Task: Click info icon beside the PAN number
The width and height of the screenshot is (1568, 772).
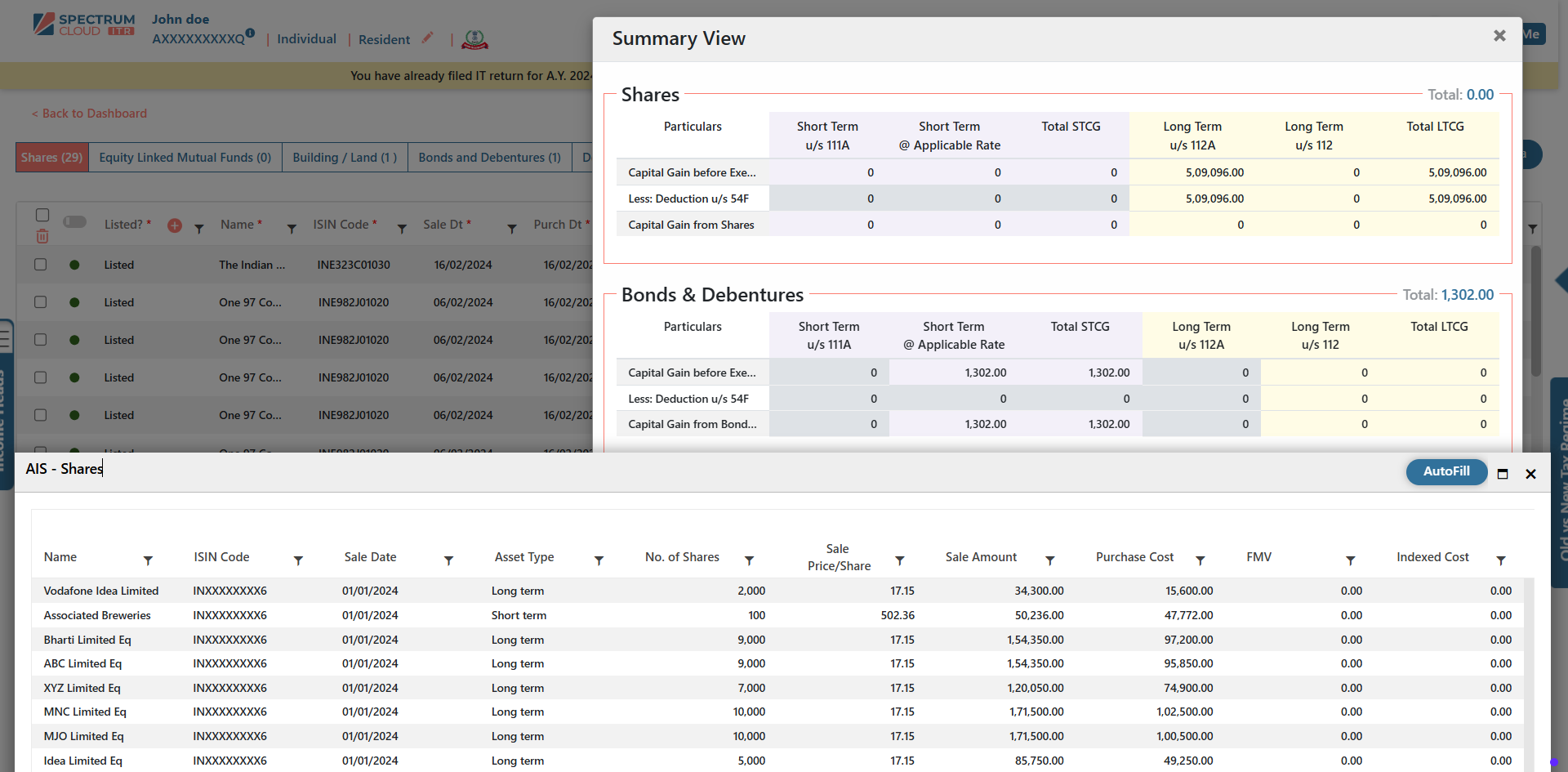Action: 250,33
